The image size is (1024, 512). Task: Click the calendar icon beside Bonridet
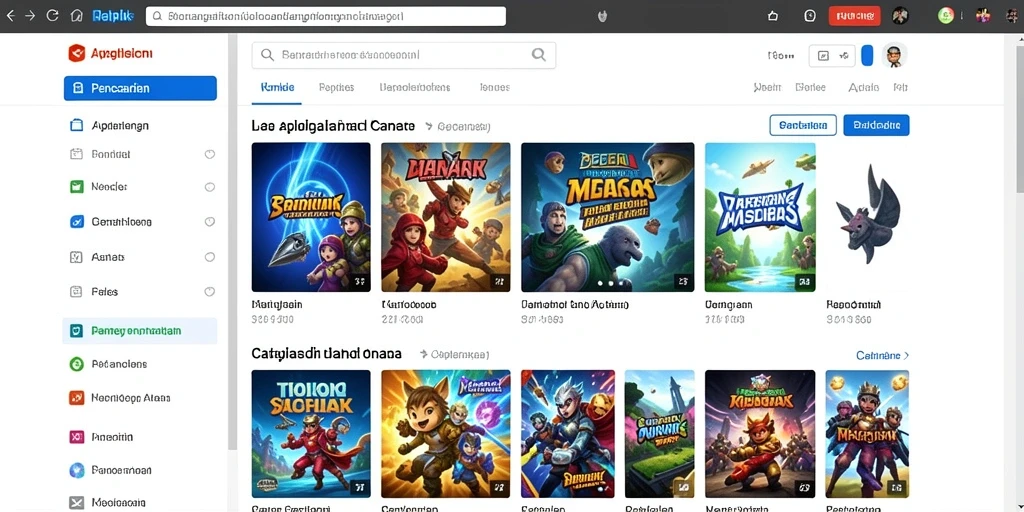(x=76, y=154)
